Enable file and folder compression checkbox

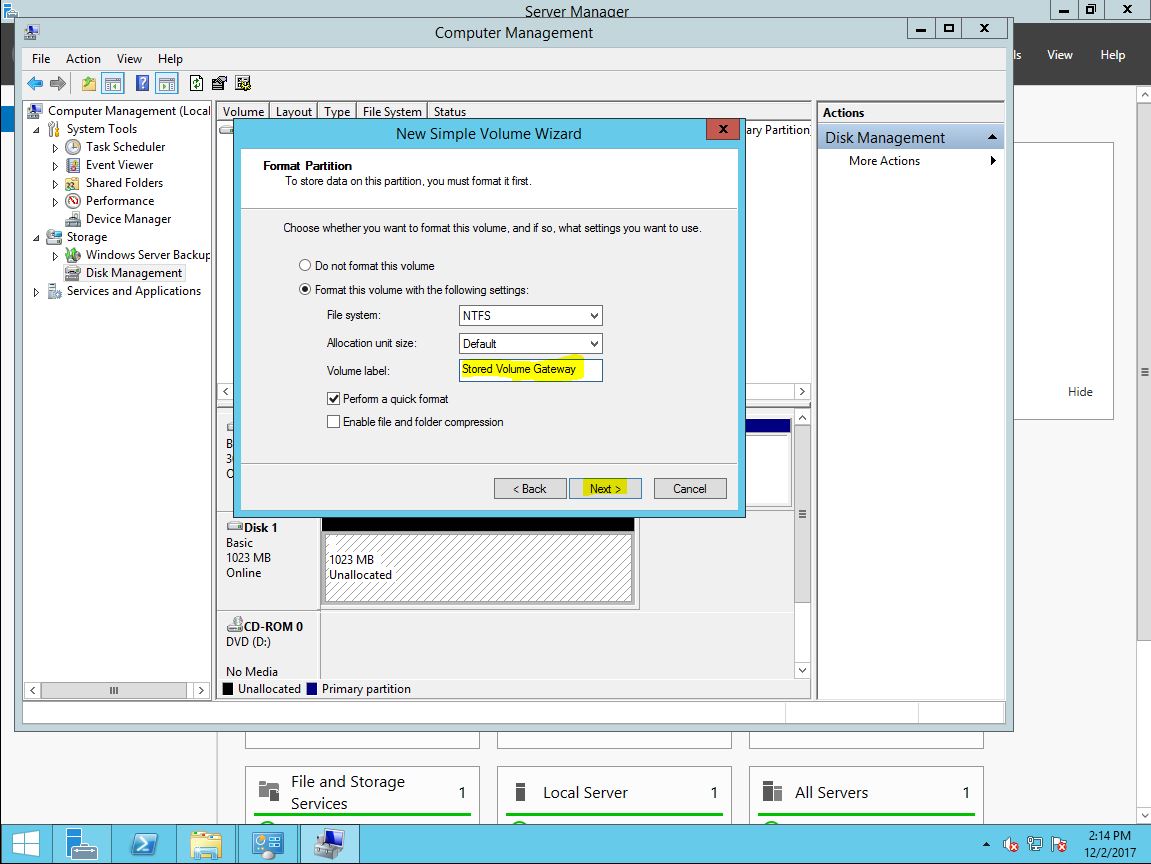click(334, 422)
